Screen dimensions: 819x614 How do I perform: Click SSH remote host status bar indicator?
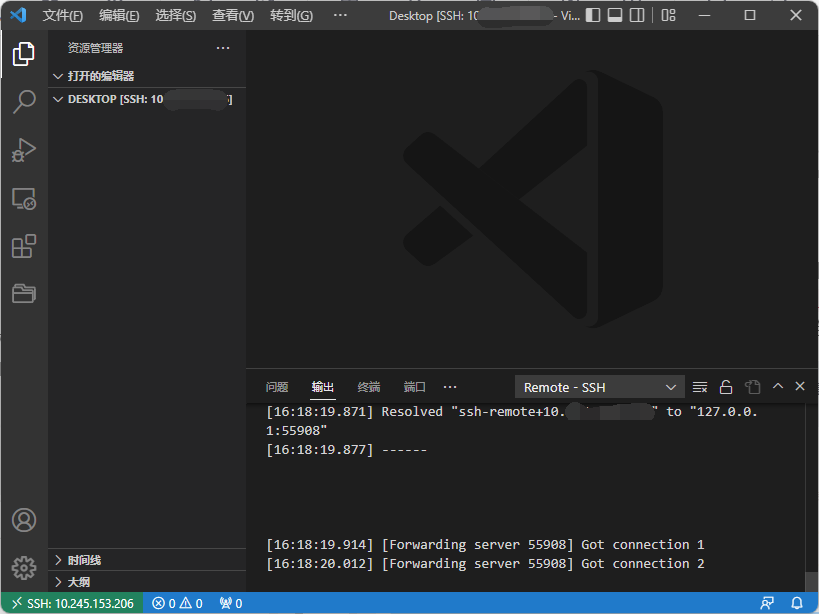73,604
